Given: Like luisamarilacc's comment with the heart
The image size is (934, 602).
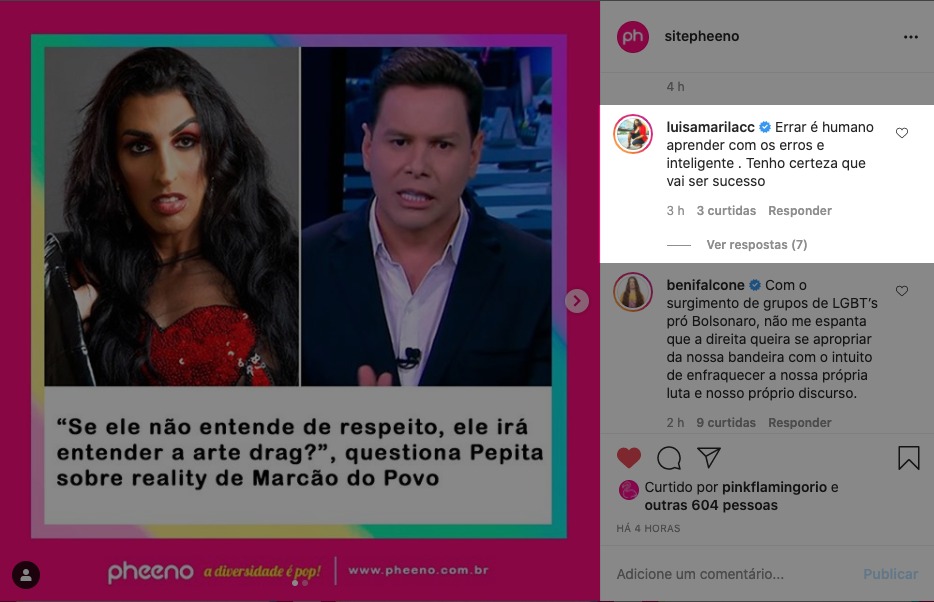Looking at the screenshot, I should pos(902,133).
